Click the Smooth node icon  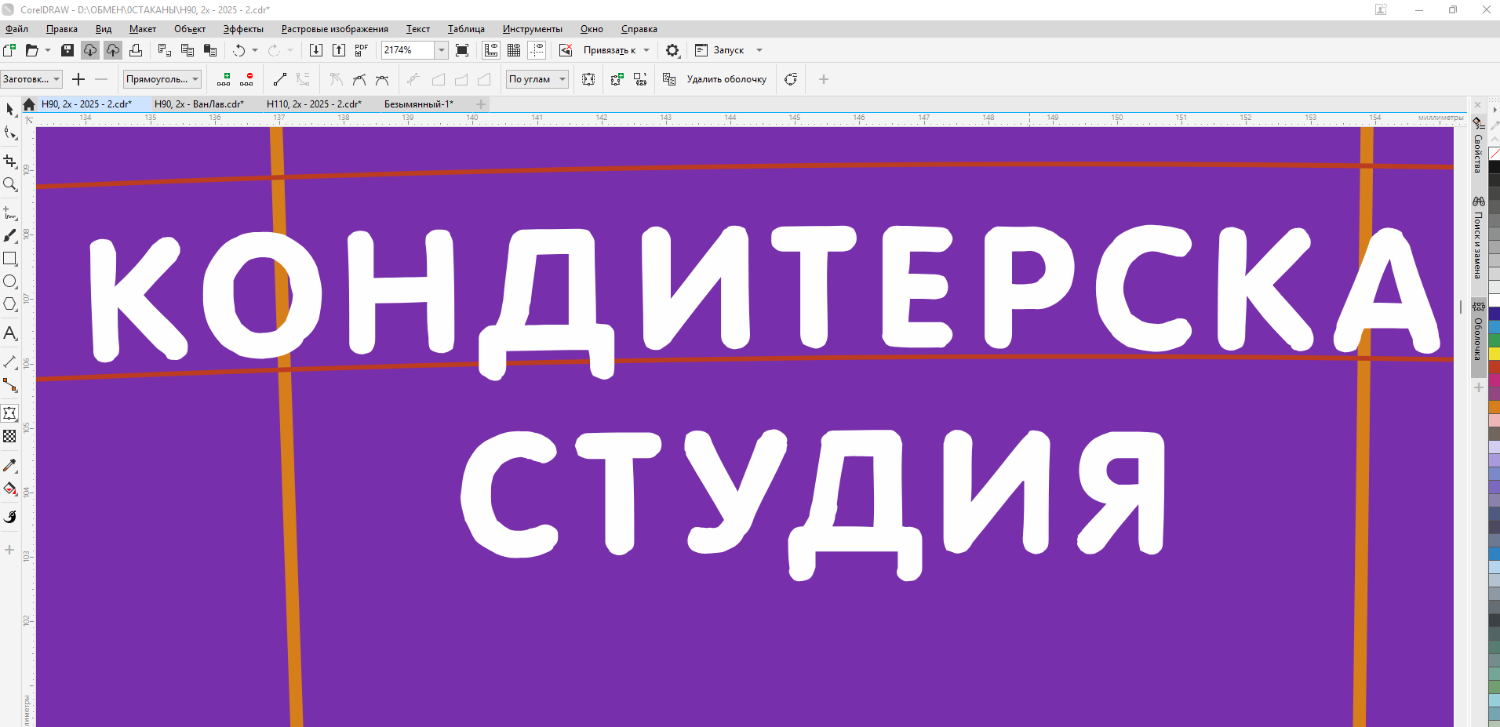(x=359, y=79)
